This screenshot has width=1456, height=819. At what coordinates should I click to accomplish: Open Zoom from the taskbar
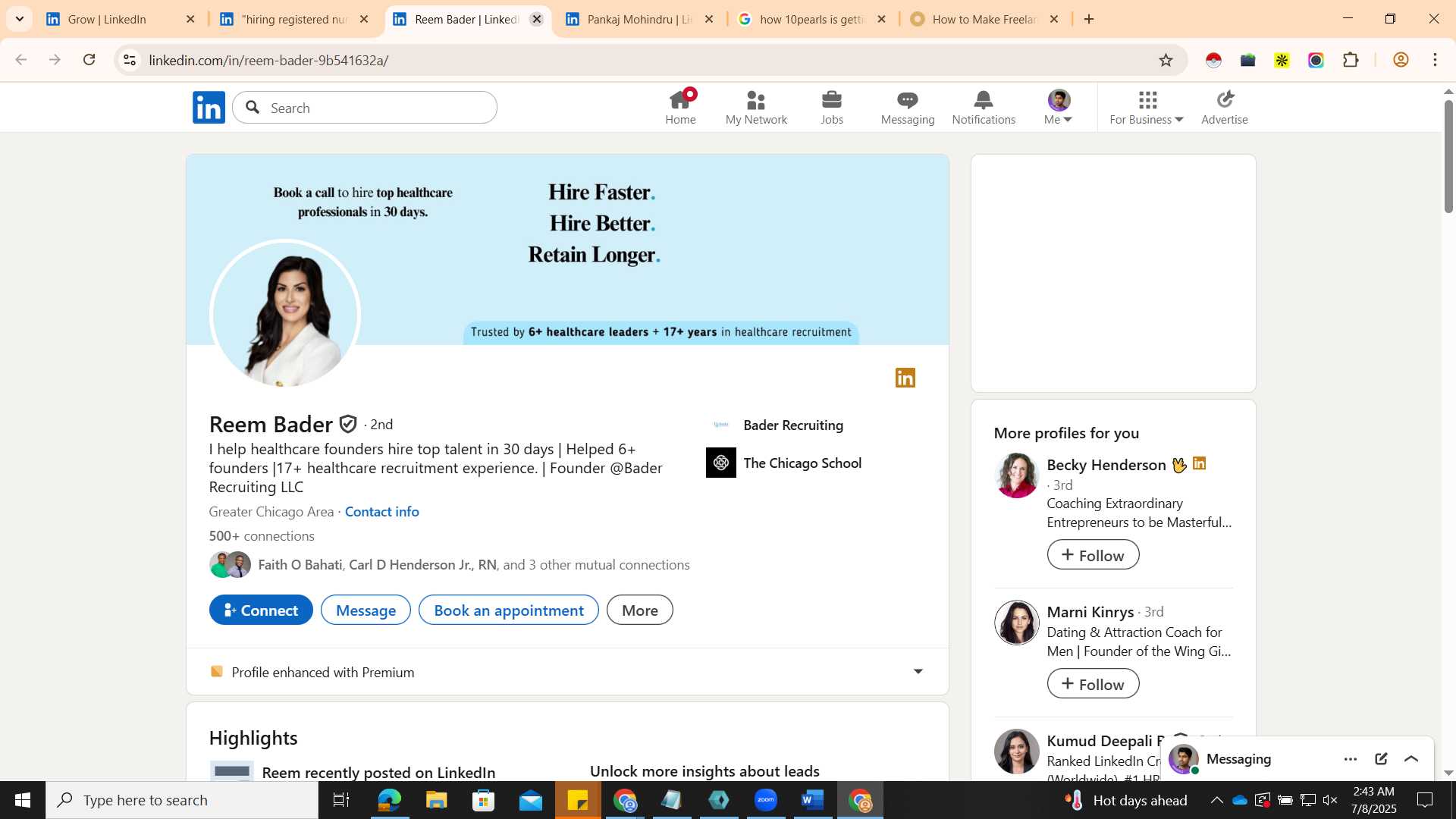pyautogui.click(x=766, y=800)
